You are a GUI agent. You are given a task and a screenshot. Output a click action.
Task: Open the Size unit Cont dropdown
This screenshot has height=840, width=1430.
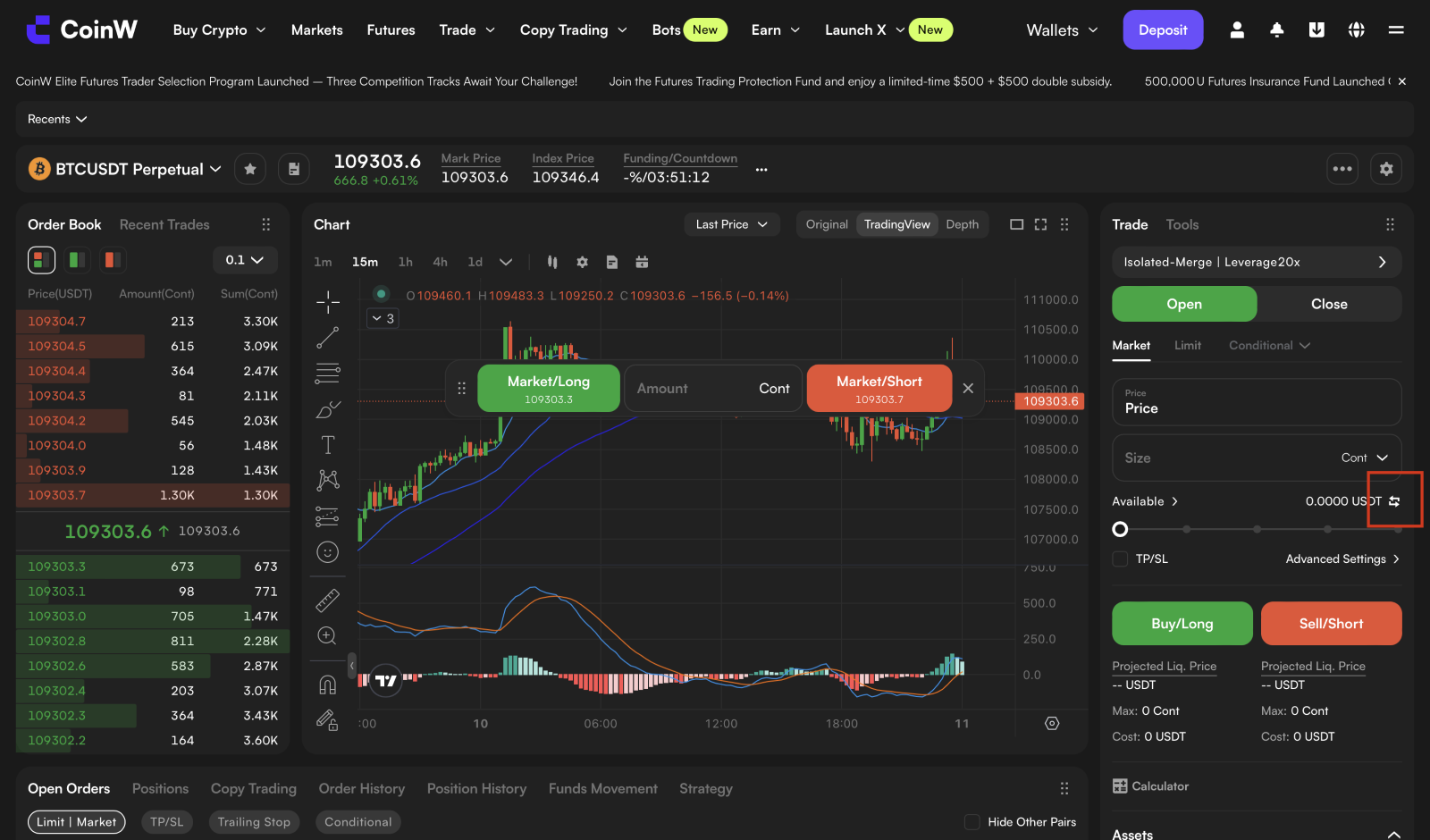coord(1365,458)
